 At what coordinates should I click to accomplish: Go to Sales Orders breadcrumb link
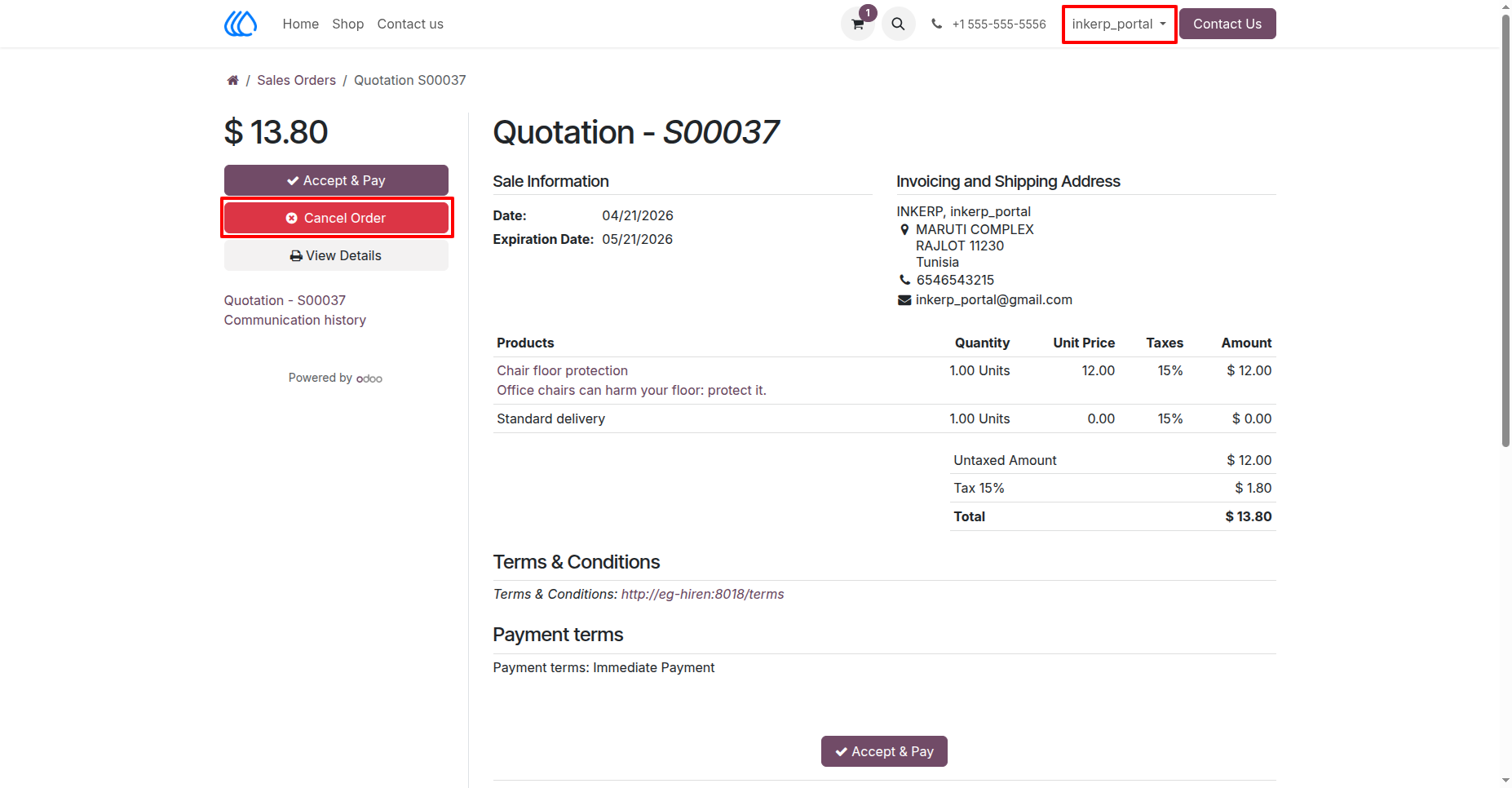pos(296,80)
